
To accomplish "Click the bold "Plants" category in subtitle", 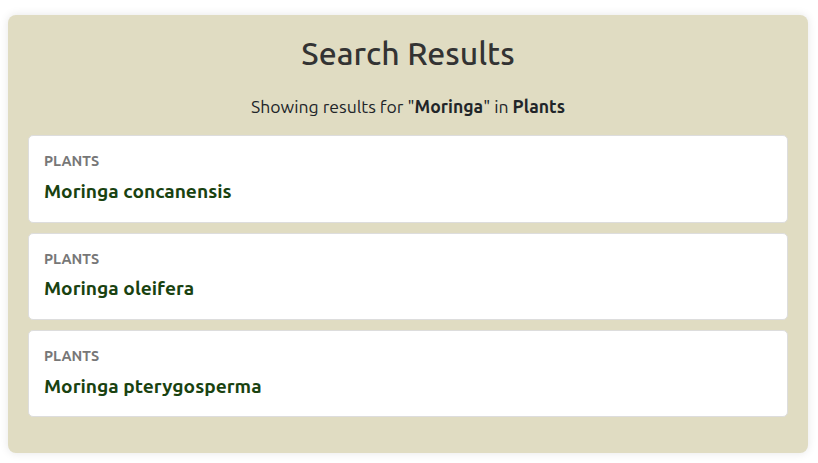I will click(539, 107).
